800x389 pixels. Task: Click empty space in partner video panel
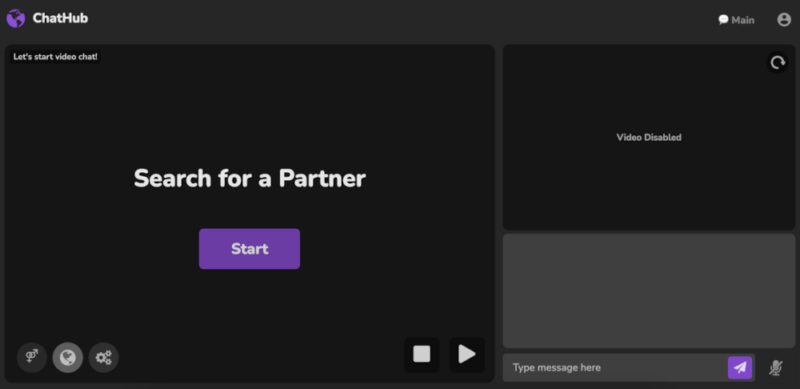tap(249, 112)
